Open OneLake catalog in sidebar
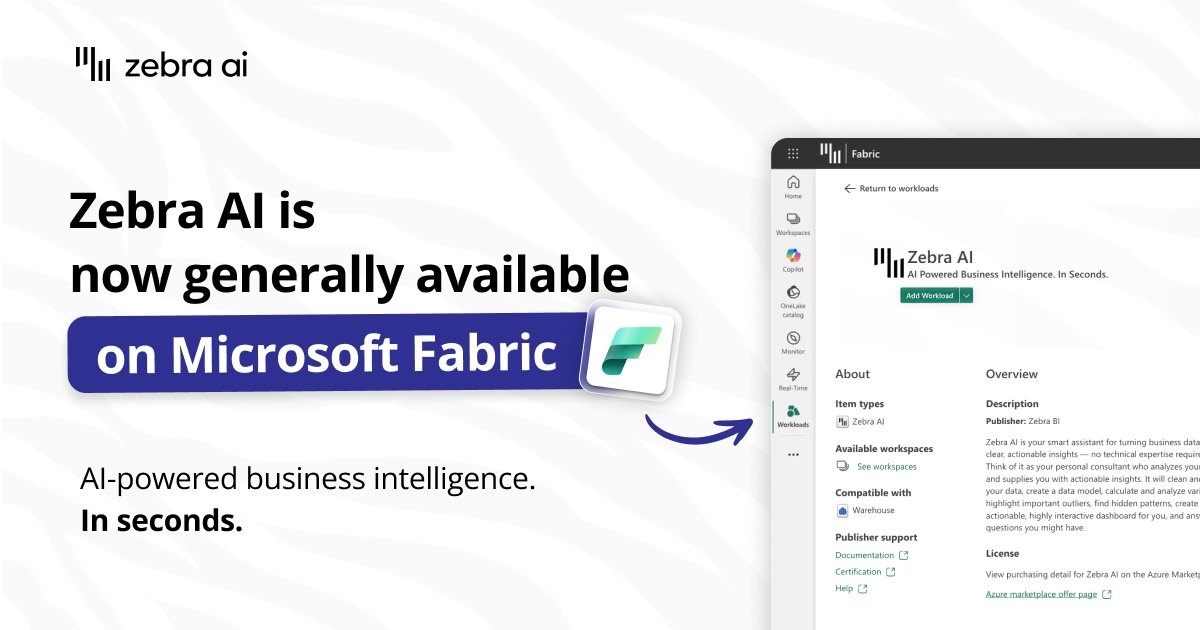1200x630 pixels. pyautogui.click(x=793, y=301)
